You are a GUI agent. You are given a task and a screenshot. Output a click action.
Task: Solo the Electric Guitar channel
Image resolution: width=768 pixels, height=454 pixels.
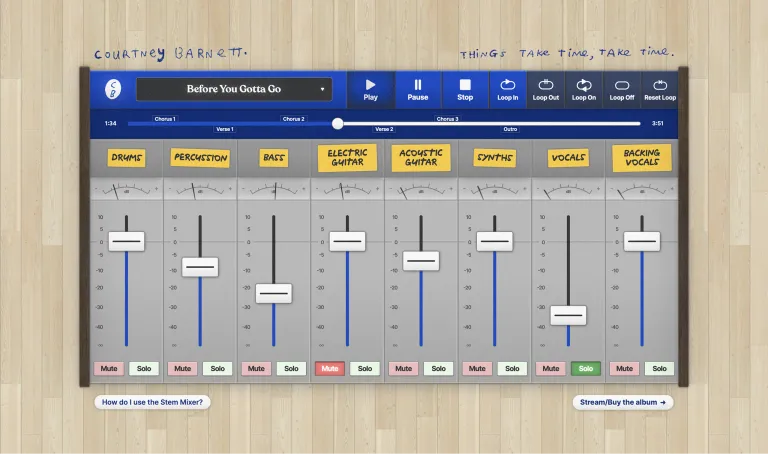tap(365, 368)
